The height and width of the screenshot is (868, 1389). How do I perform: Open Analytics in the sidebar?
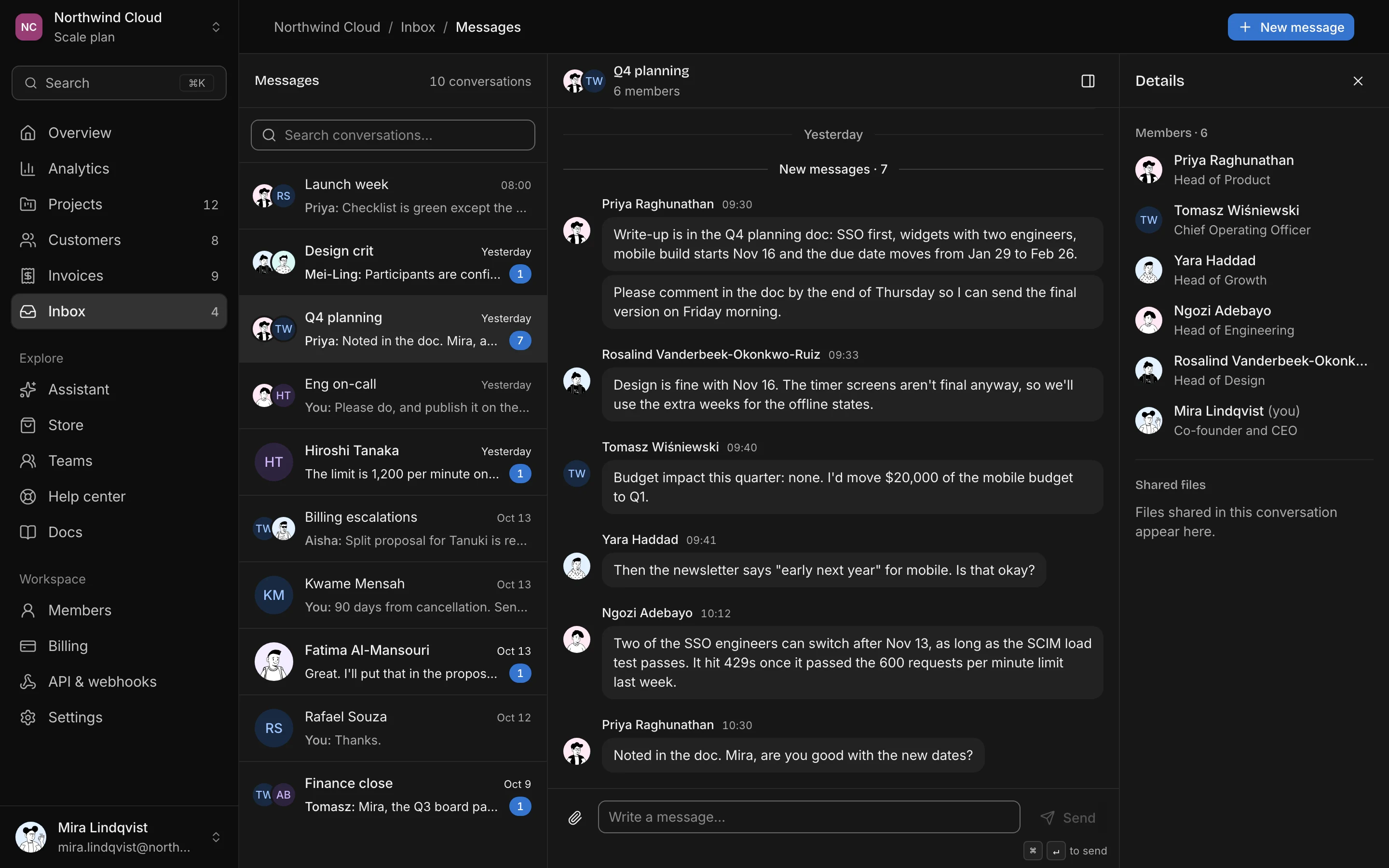[119, 168]
